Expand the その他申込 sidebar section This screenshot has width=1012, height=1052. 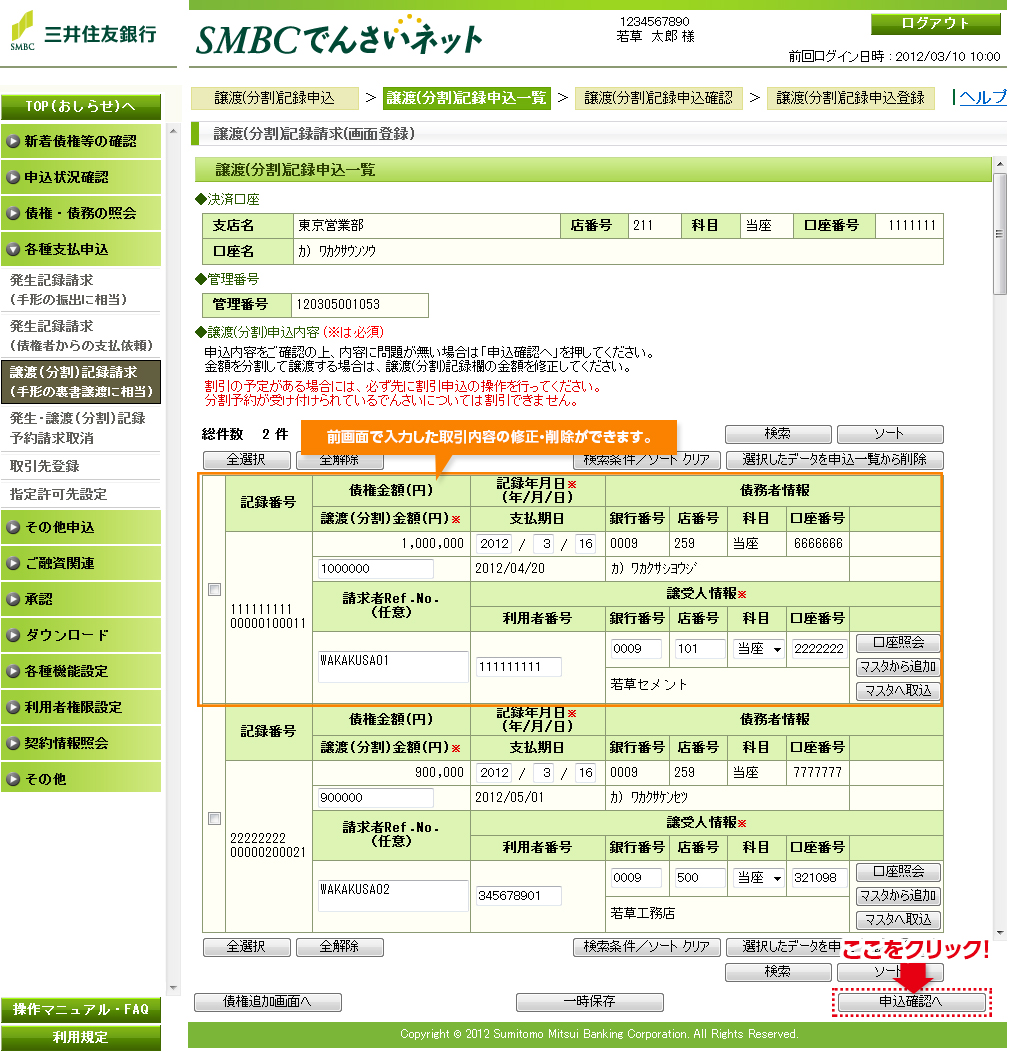(81, 527)
